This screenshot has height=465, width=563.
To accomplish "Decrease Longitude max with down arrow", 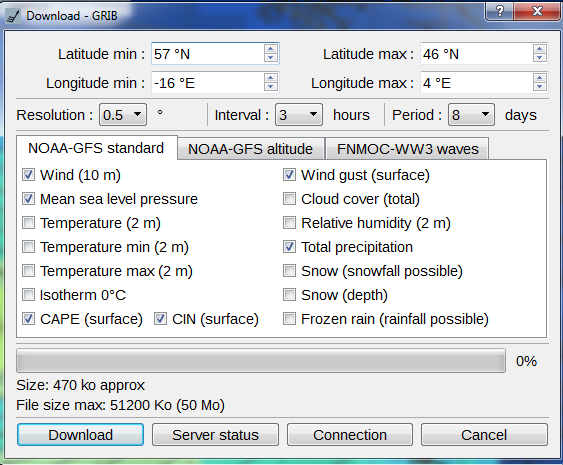I will (x=539, y=87).
